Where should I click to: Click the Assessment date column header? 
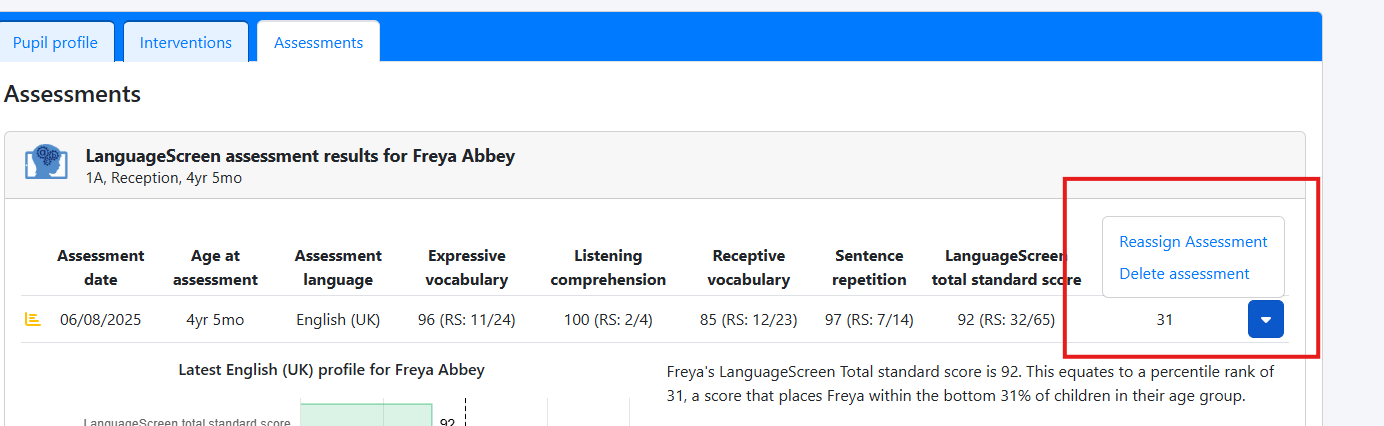101,268
